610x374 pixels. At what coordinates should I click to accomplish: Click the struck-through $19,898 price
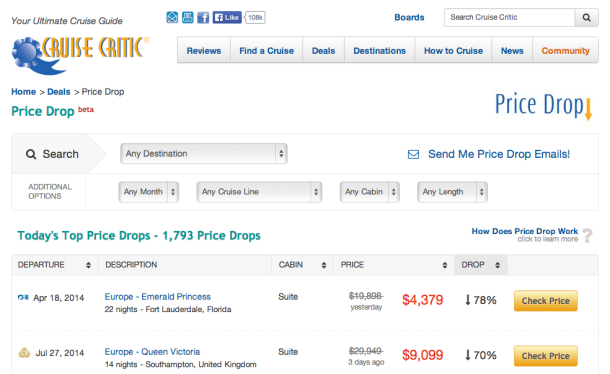tap(366, 296)
